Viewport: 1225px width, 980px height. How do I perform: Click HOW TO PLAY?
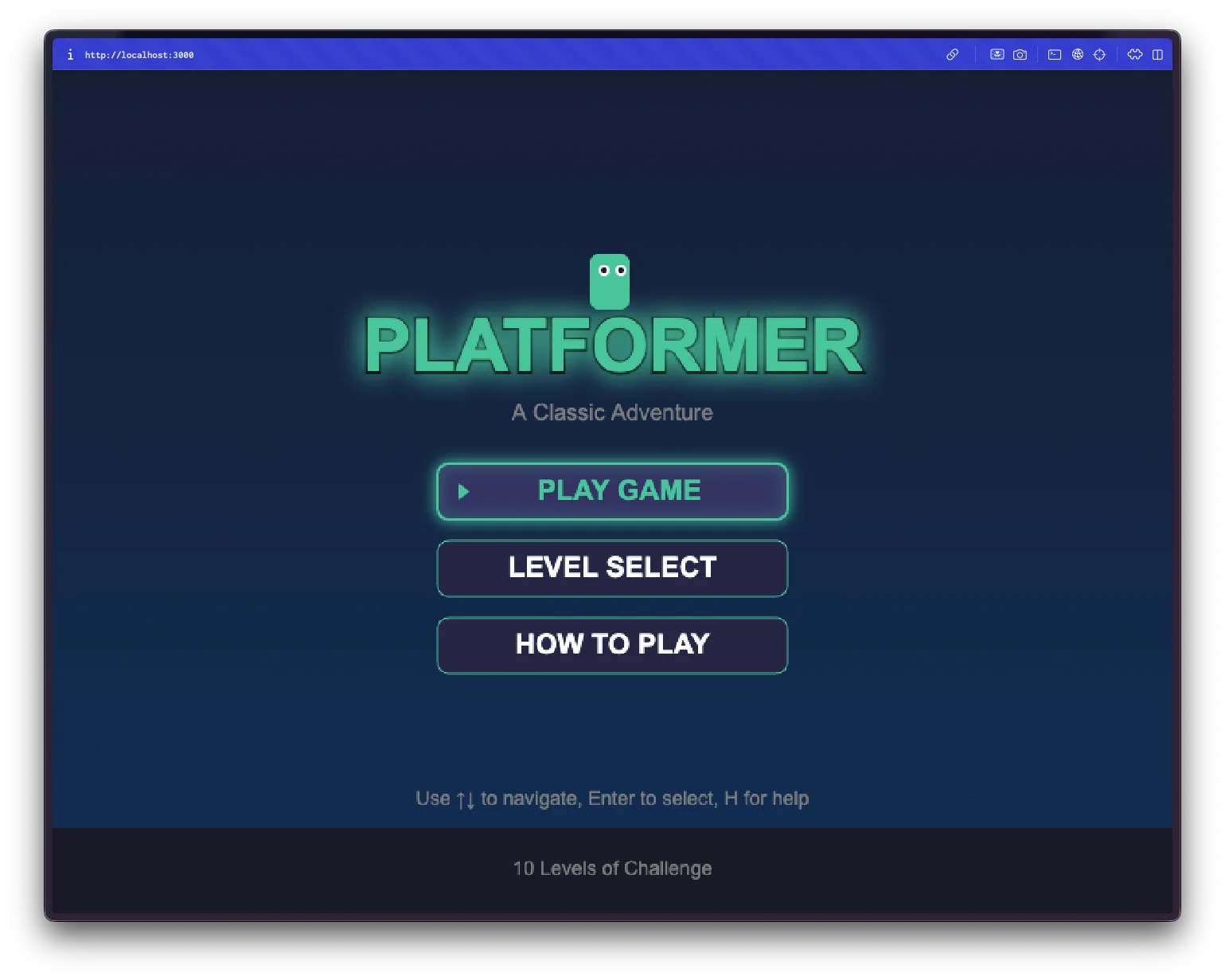point(611,645)
